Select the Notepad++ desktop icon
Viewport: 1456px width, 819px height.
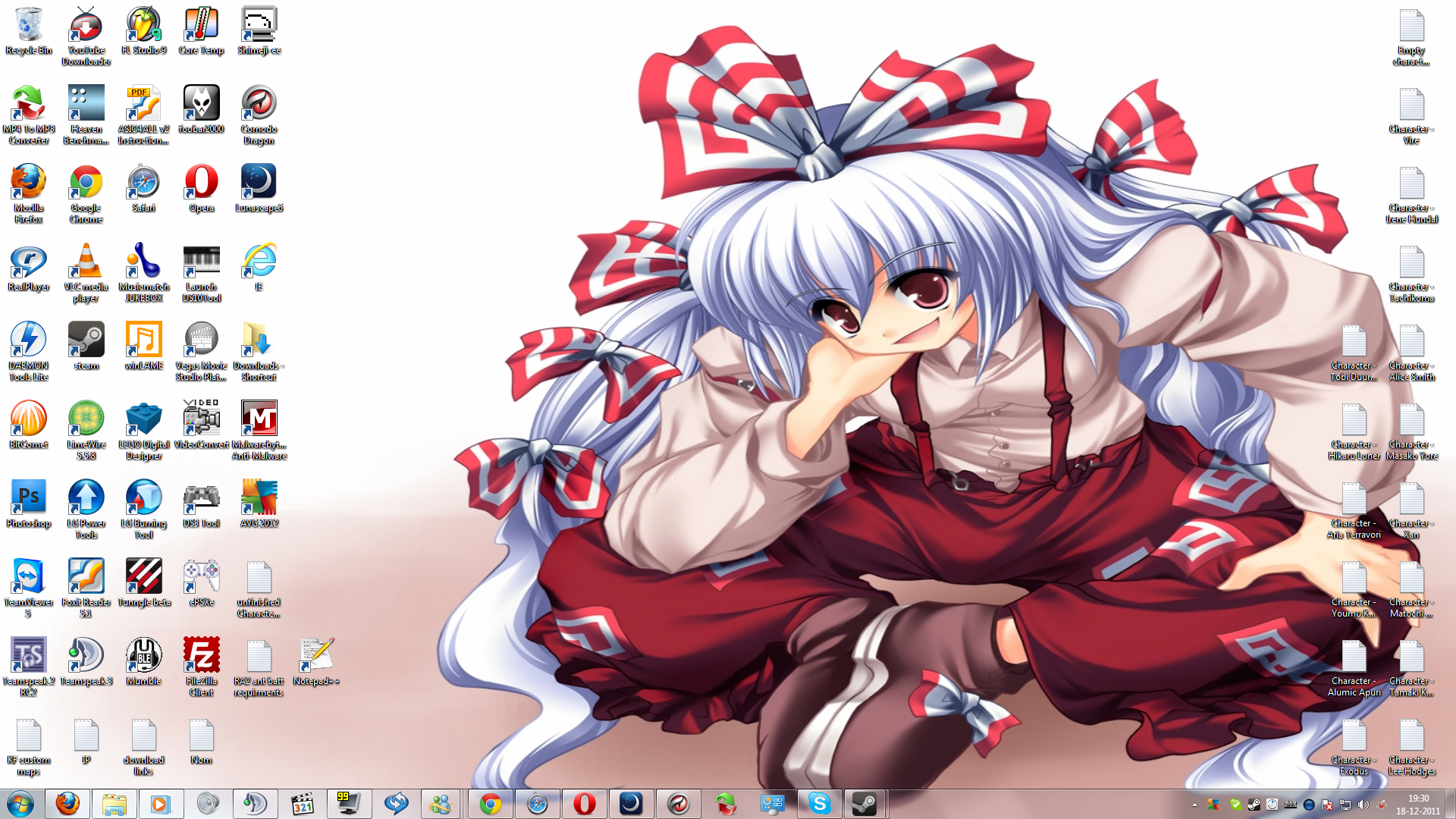pos(317,662)
